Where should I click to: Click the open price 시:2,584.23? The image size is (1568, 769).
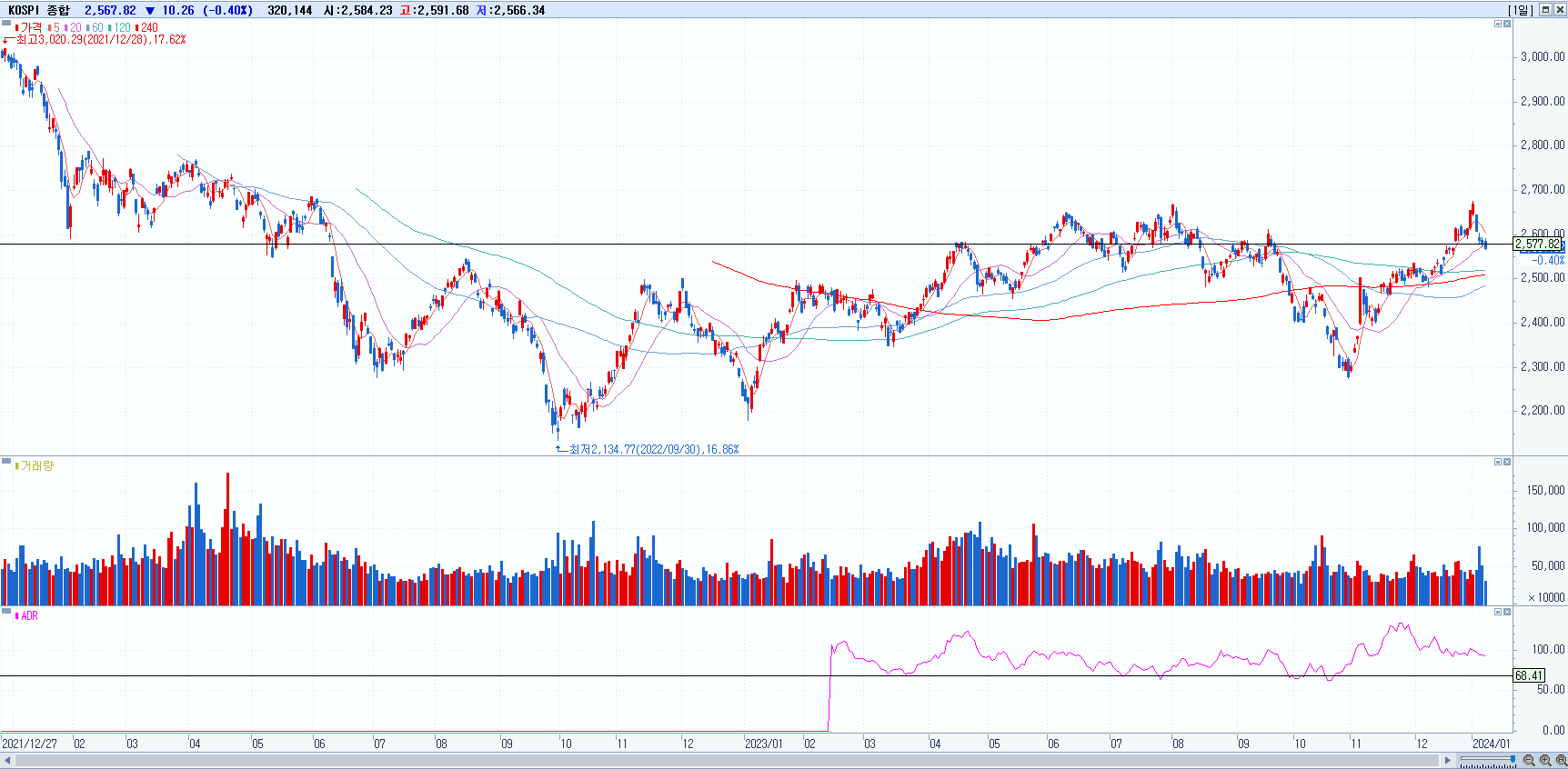pyautogui.click(x=358, y=10)
